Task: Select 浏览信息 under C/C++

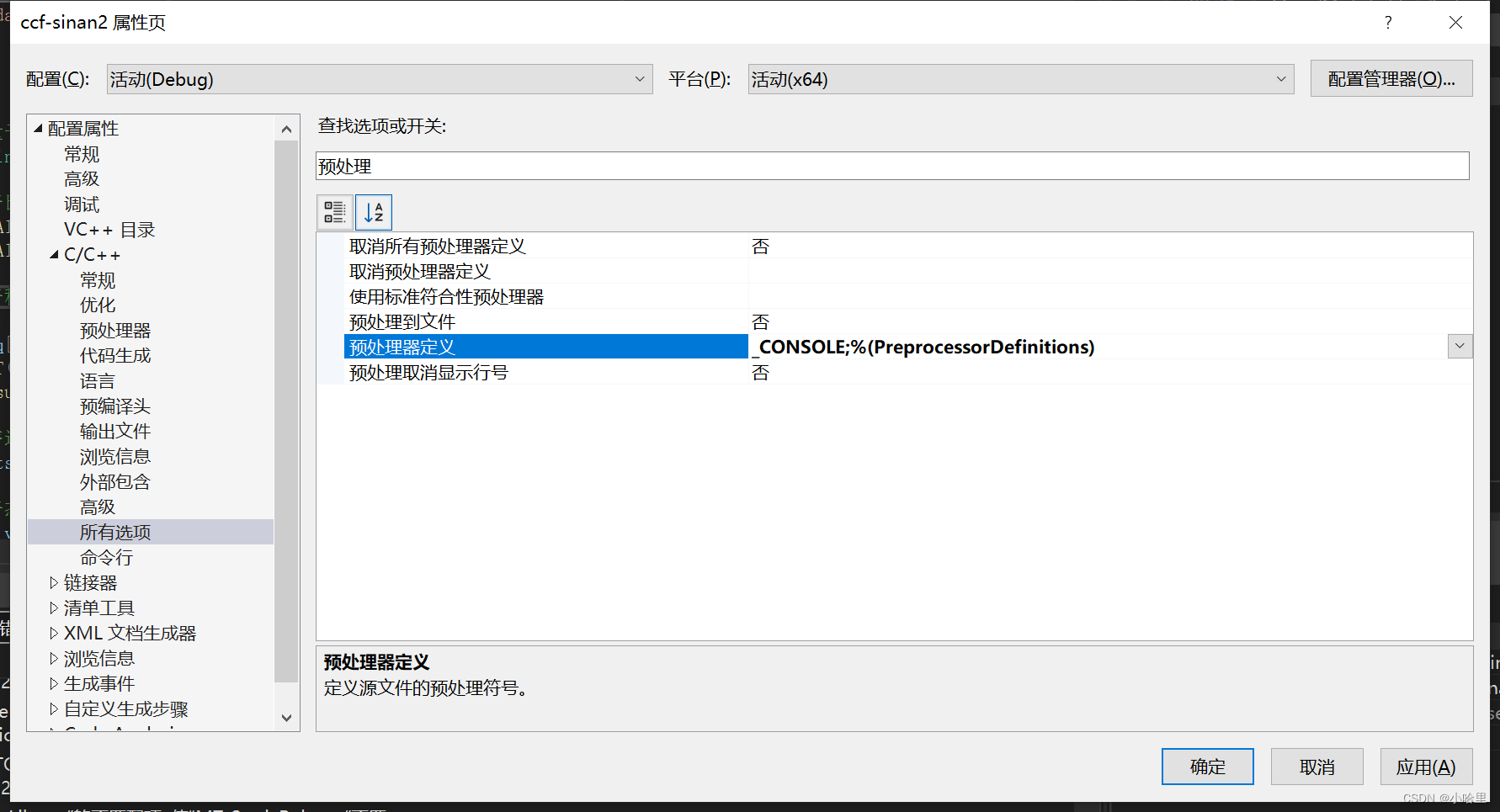Action: pyautogui.click(x=115, y=457)
